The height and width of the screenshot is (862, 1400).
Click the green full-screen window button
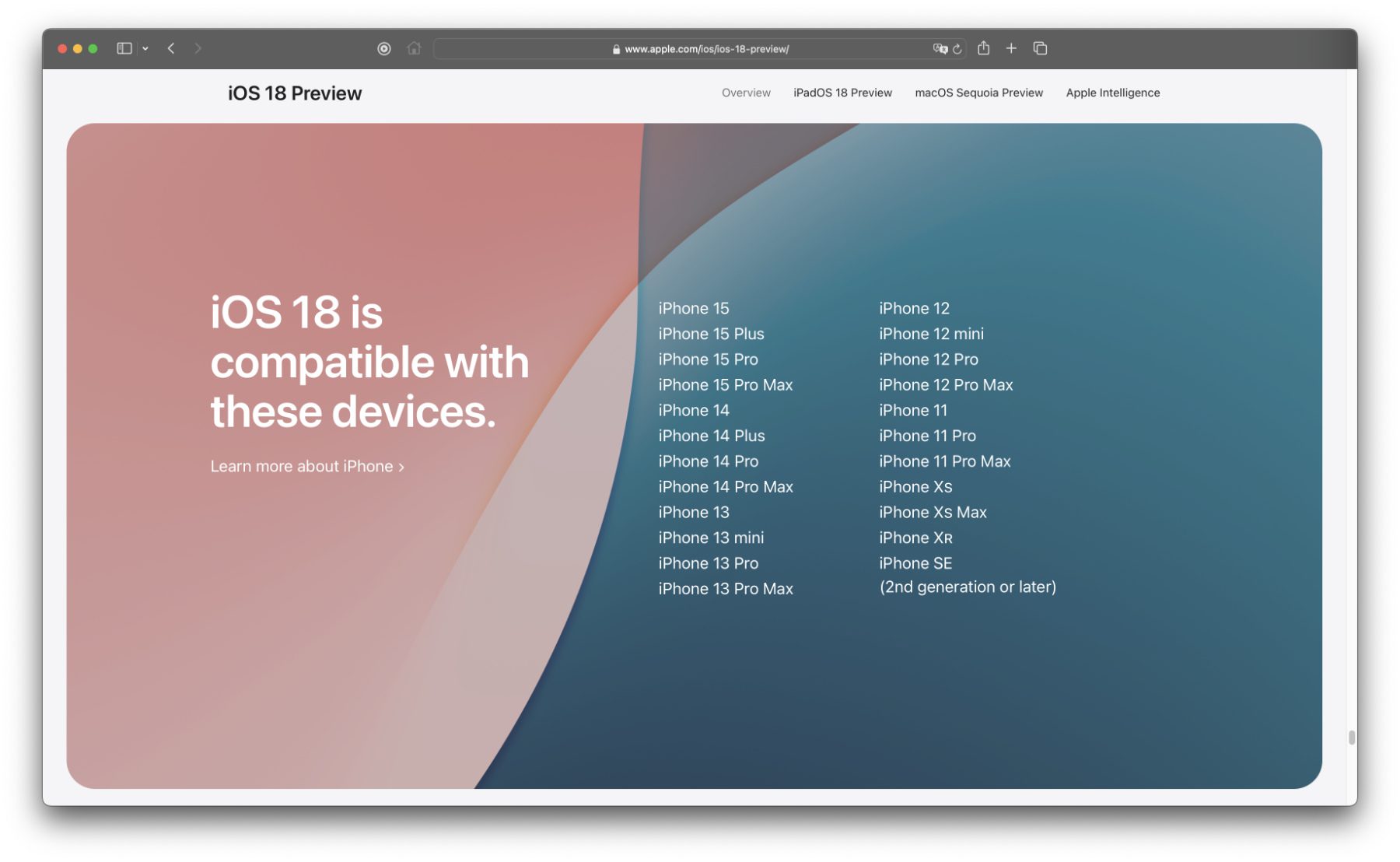[x=93, y=48]
